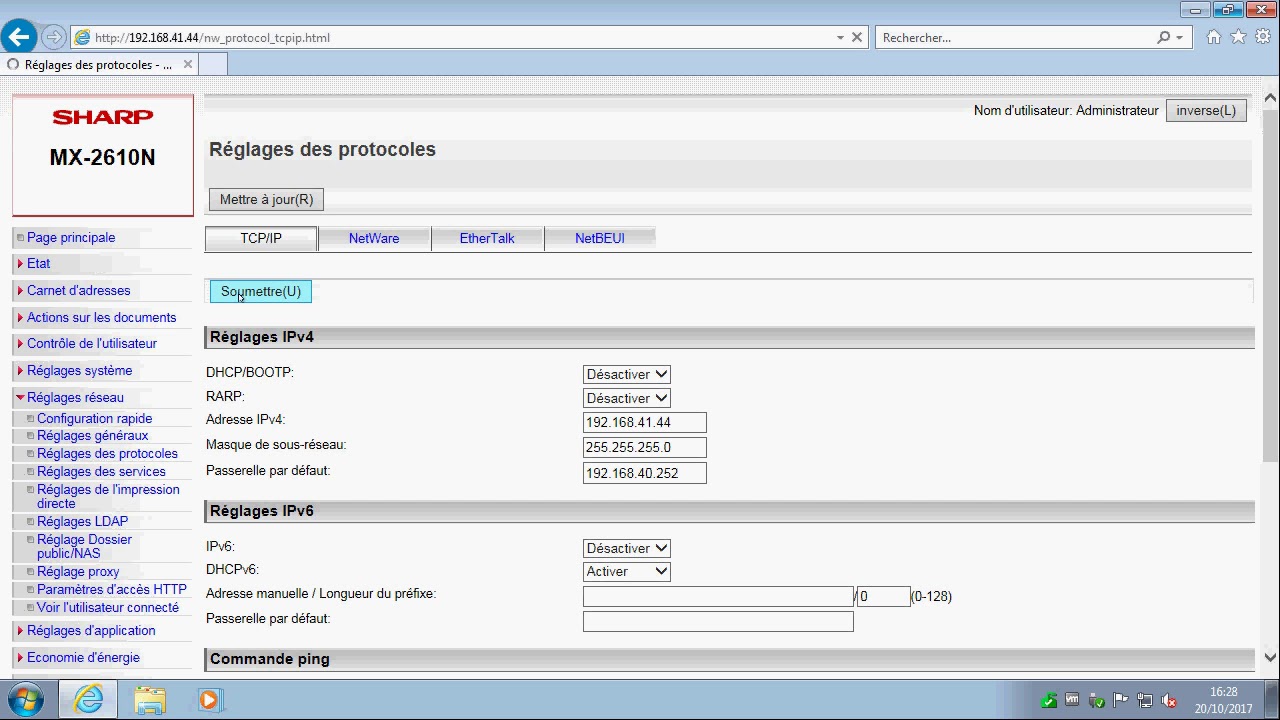Viewport: 1280px width, 720px height.
Task: Click the Windows Start button
Action: point(27,699)
